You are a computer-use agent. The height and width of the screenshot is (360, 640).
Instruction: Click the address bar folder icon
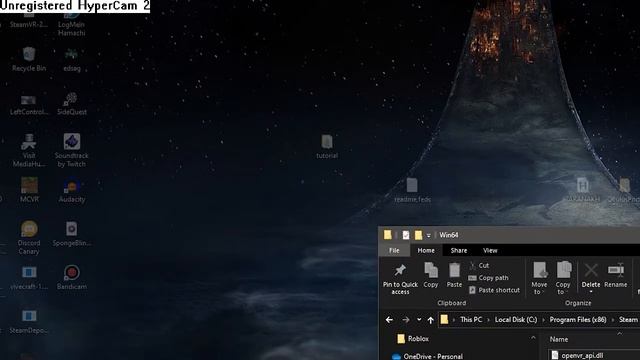[x=444, y=320]
